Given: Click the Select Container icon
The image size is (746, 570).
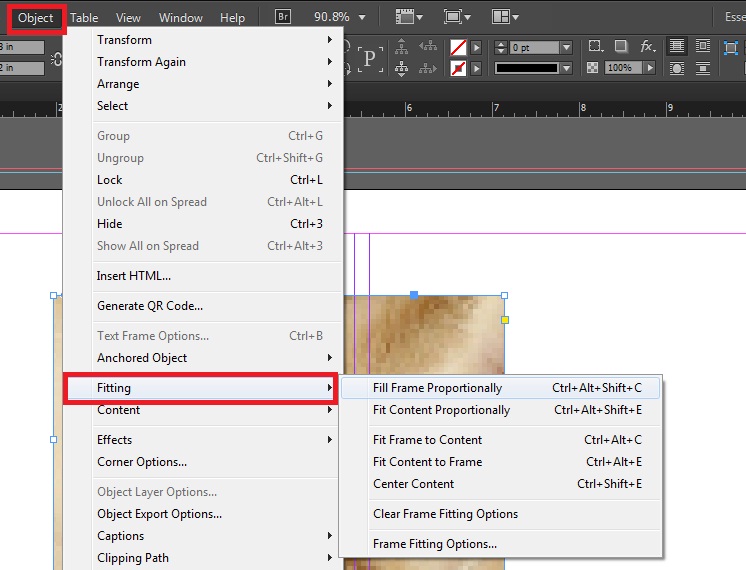Looking at the screenshot, I should coord(402,47).
